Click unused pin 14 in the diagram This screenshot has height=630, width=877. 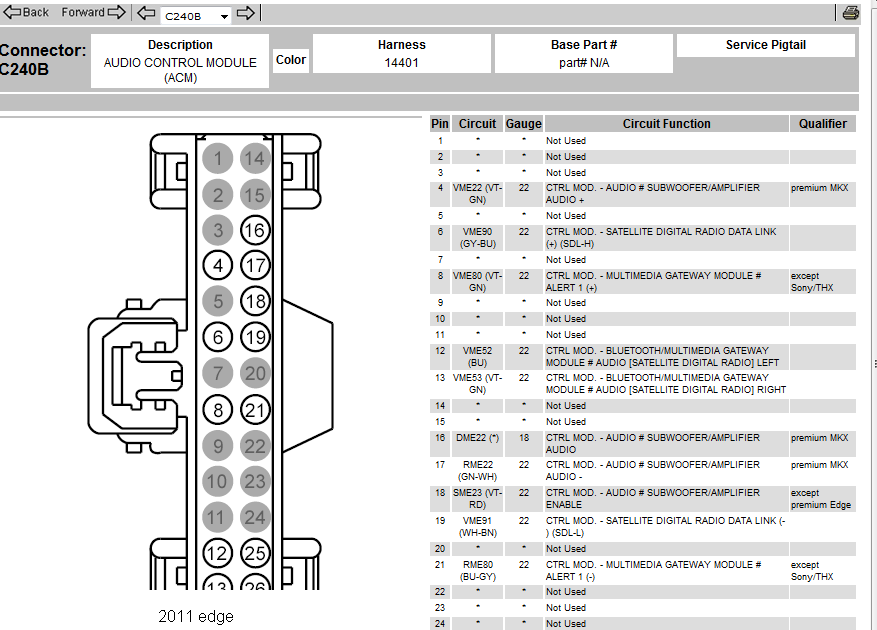[x=255, y=158]
